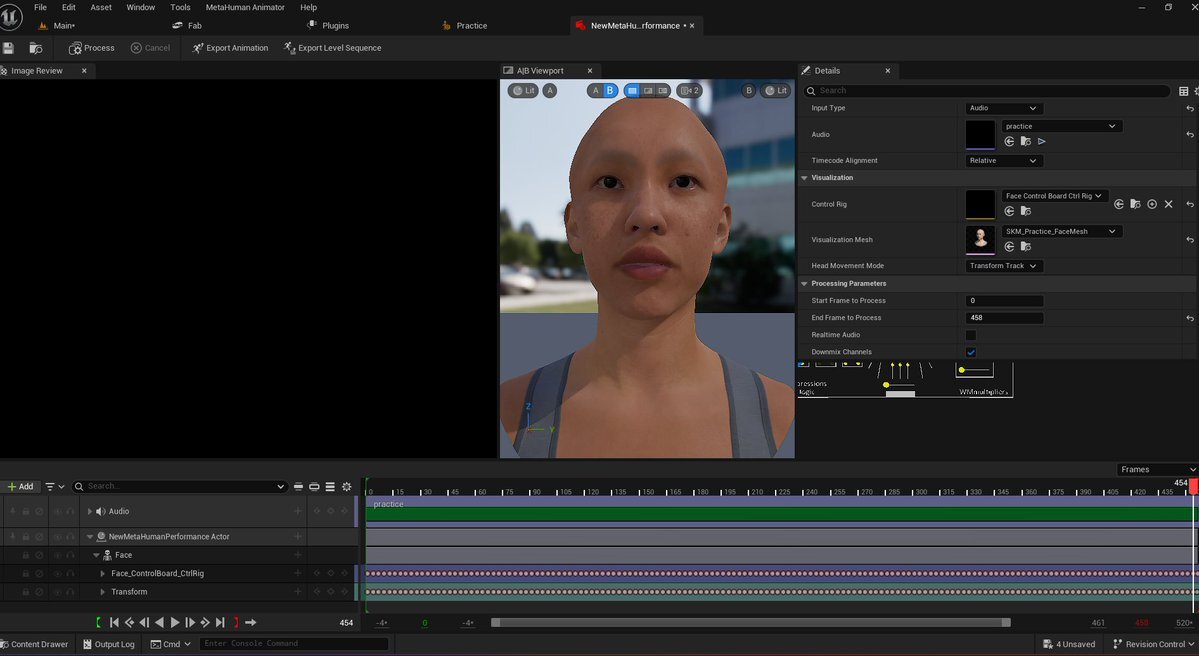Open the Input Type dropdown

click(x=1004, y=108)
